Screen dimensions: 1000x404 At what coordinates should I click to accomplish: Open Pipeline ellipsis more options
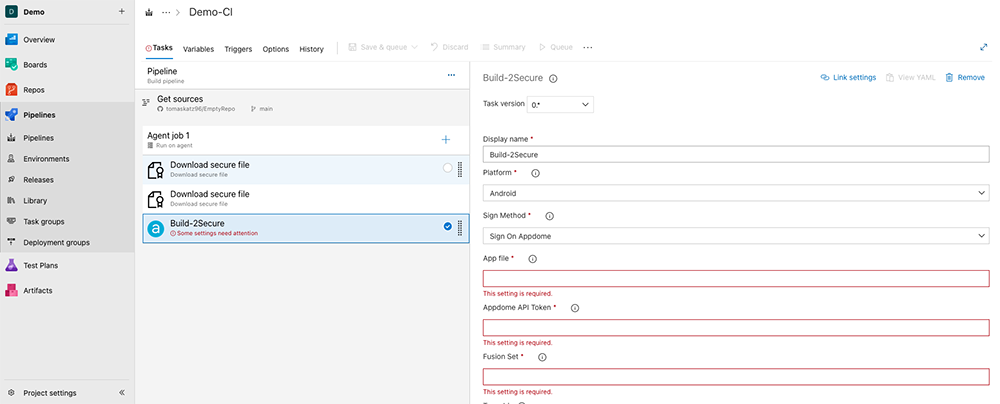pos(451,75)
